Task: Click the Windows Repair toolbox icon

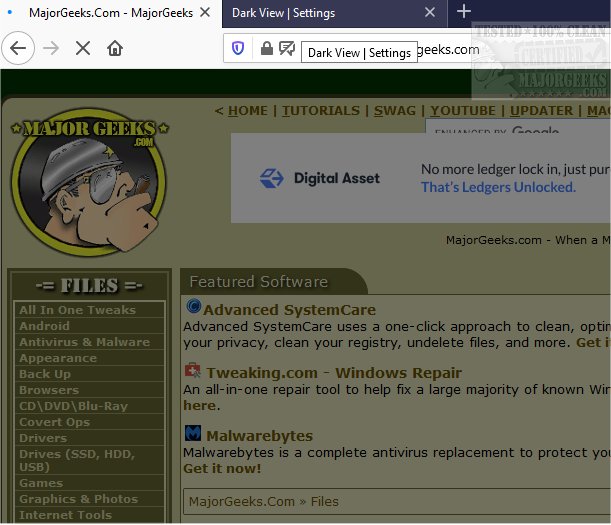Action: [x=193, y=370]
